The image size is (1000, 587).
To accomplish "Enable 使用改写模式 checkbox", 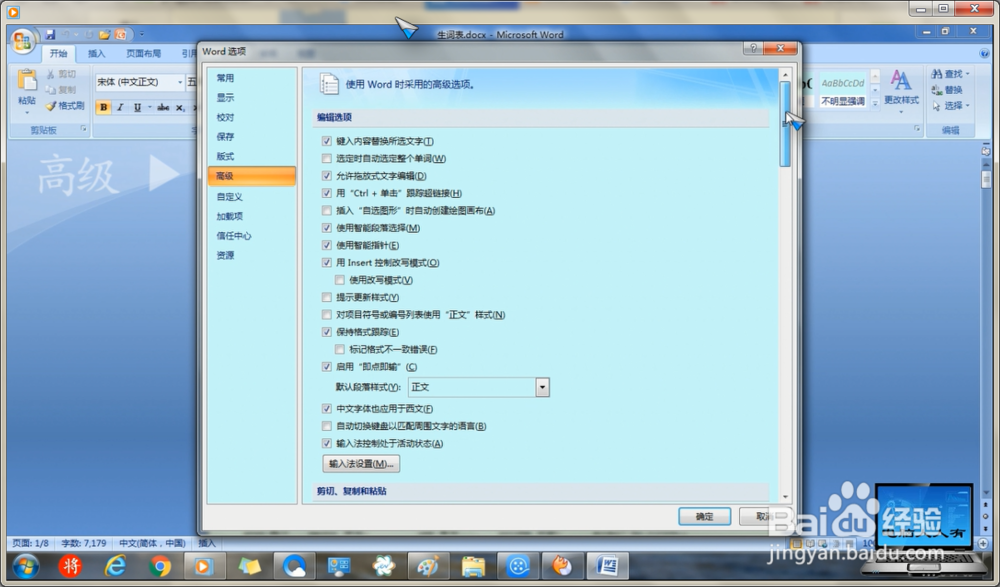I will pos(339,279).
